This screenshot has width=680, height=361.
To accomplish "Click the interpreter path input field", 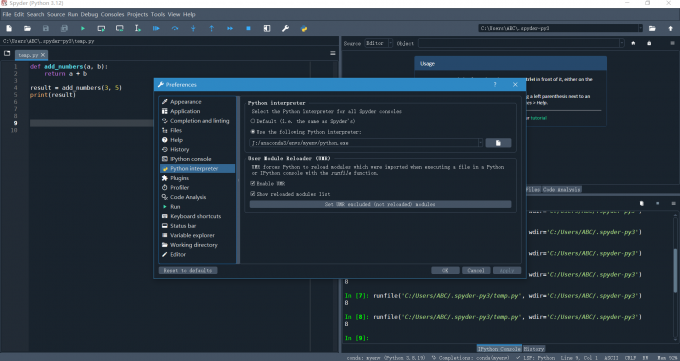I will point(363,143).
